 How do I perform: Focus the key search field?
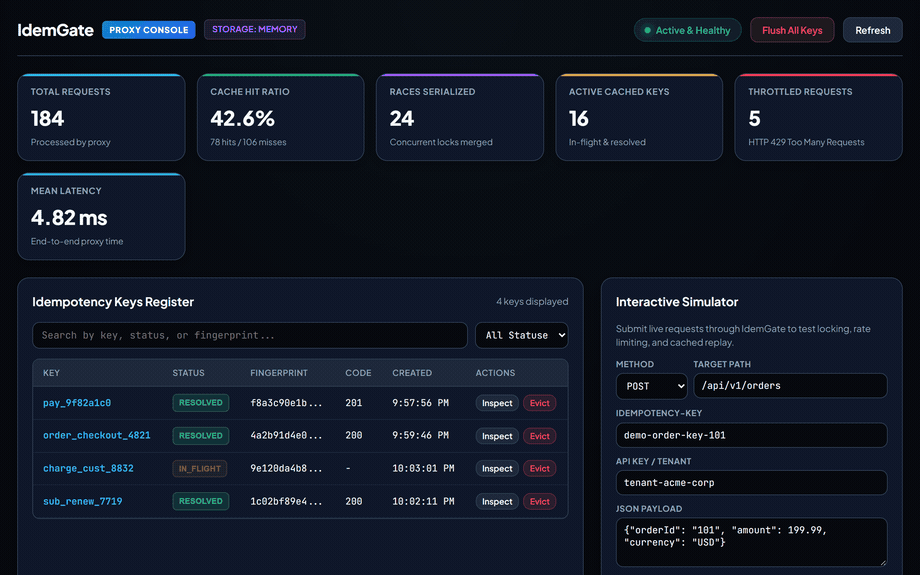tap(250, 335)
